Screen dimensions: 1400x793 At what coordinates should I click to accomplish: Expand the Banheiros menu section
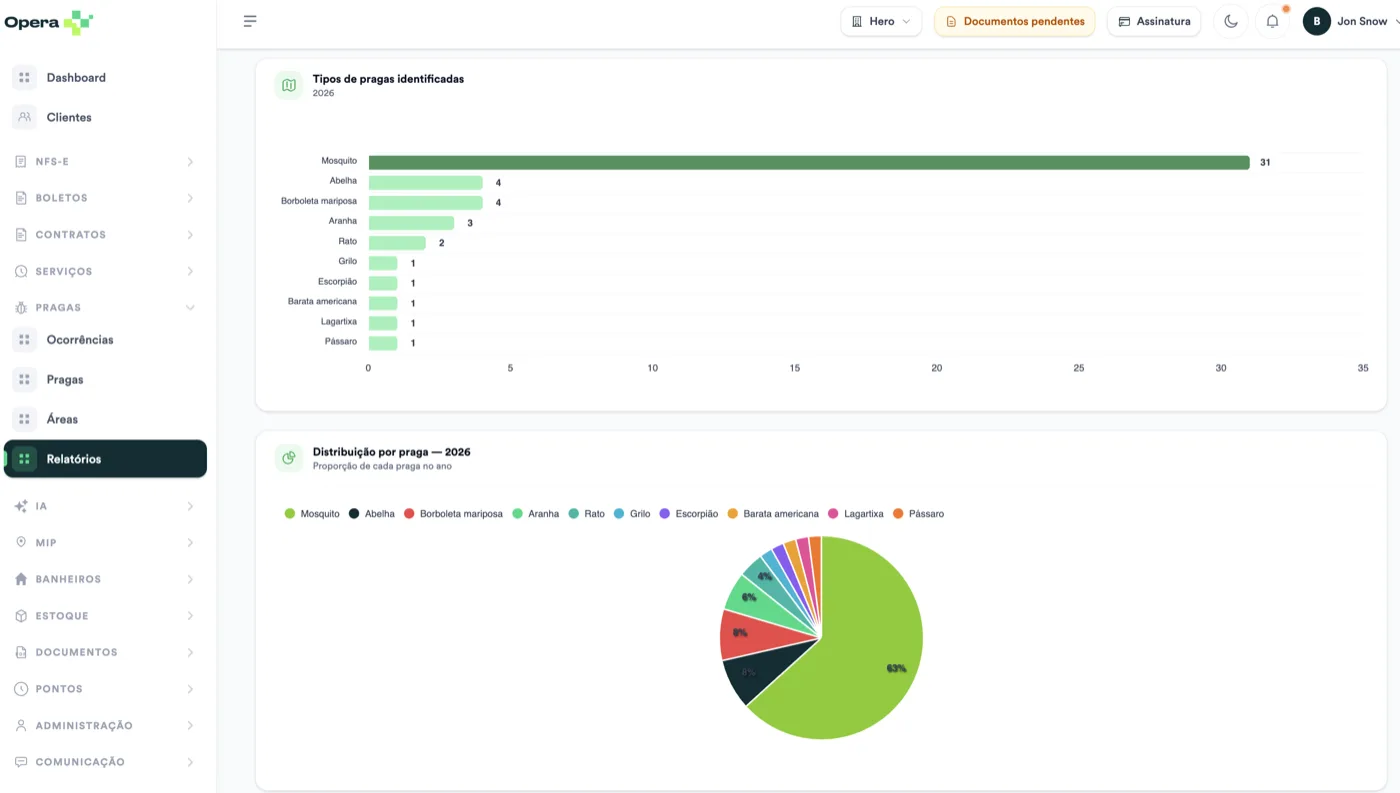coord(106,579)
